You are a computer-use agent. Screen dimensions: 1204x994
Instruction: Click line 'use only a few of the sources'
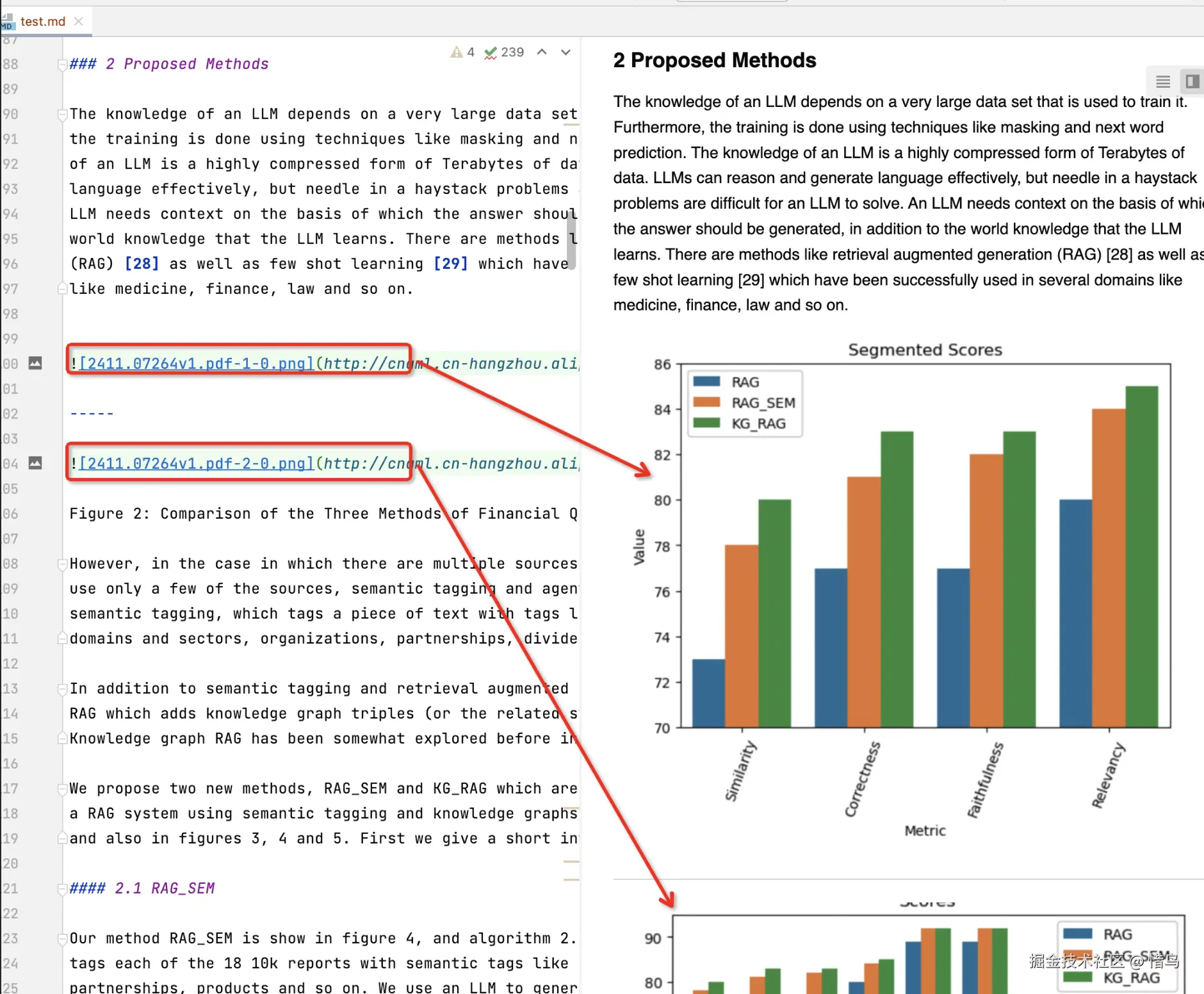click(x=323, y=589)
